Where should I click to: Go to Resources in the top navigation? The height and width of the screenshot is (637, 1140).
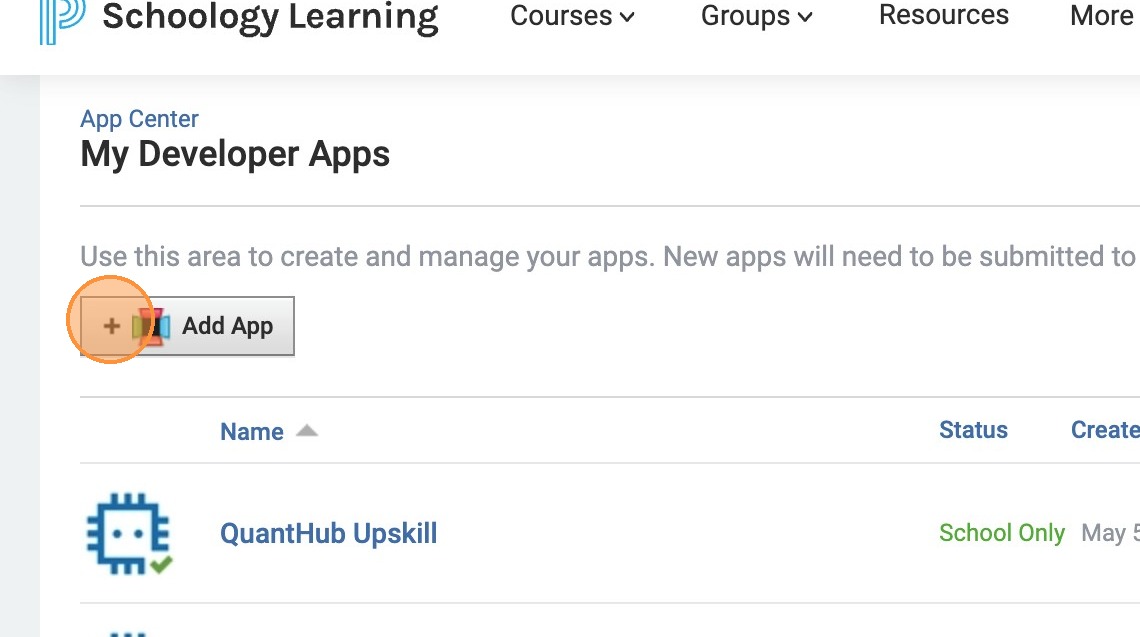944,16
